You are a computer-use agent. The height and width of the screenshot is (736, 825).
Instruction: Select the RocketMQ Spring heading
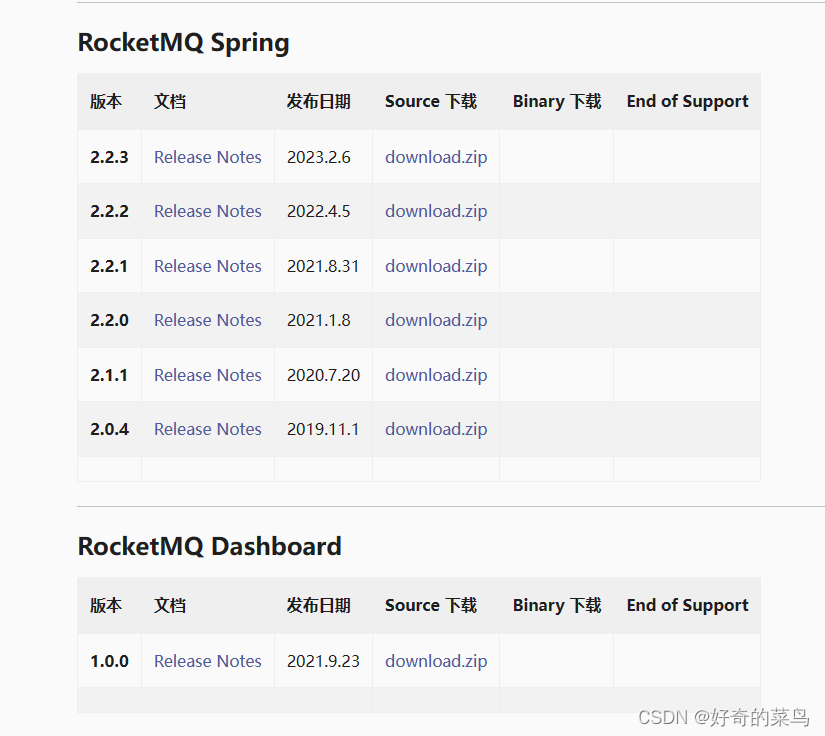click(x=183, y=43)
